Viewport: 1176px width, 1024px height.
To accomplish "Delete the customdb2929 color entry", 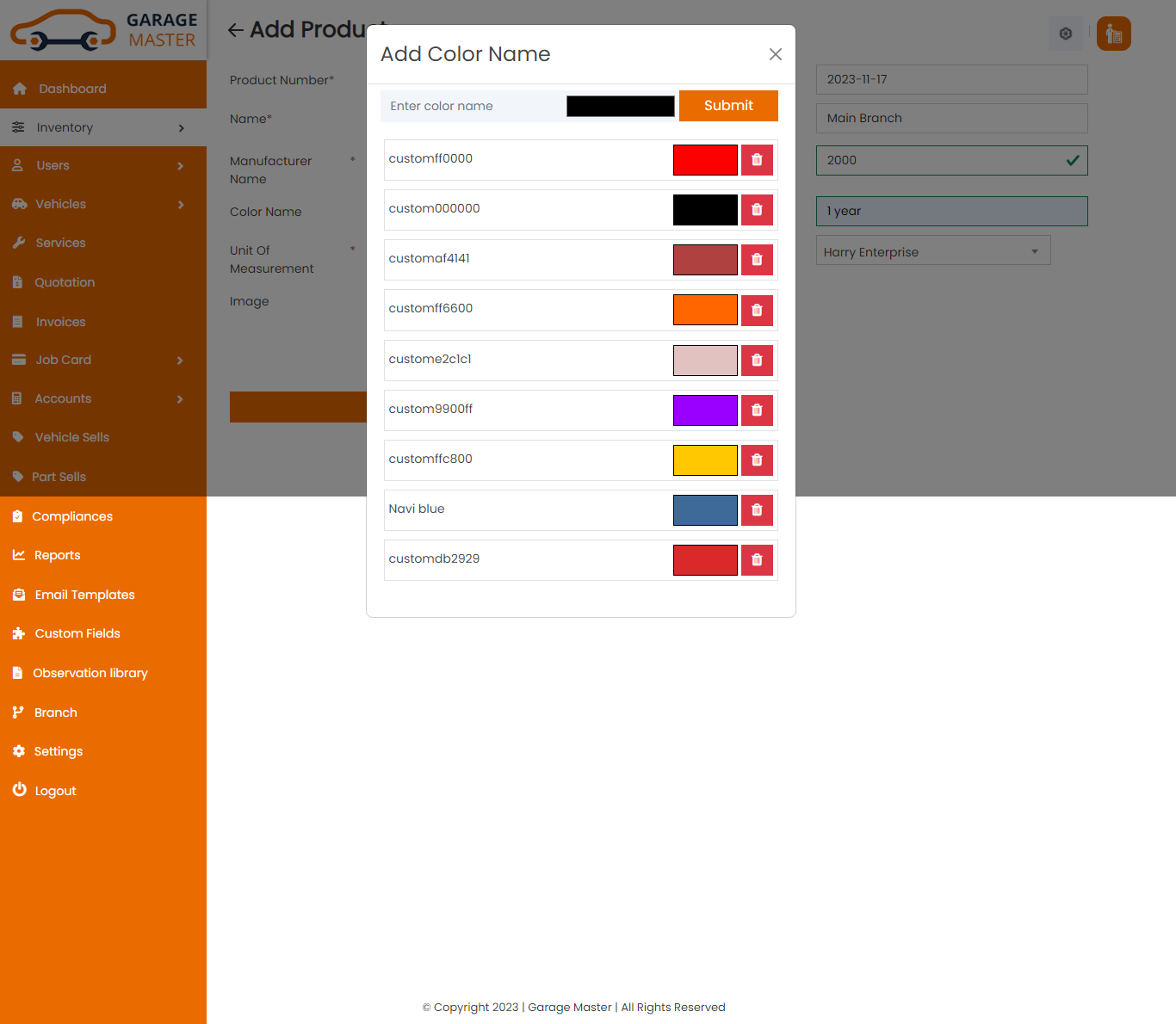I will 757,560.
